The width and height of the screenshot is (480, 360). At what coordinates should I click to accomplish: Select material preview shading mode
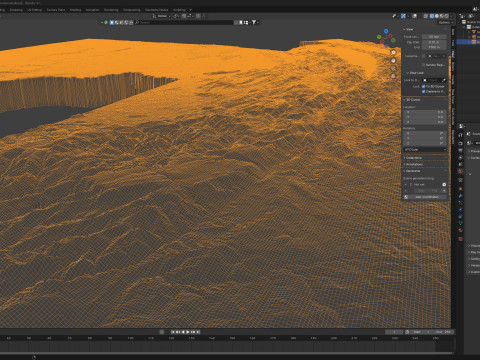[x=442, y=16]
